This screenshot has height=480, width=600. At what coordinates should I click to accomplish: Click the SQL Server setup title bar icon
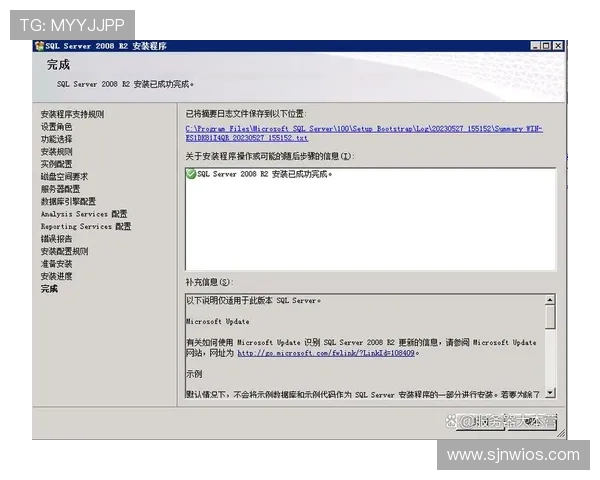coord(39,46)
